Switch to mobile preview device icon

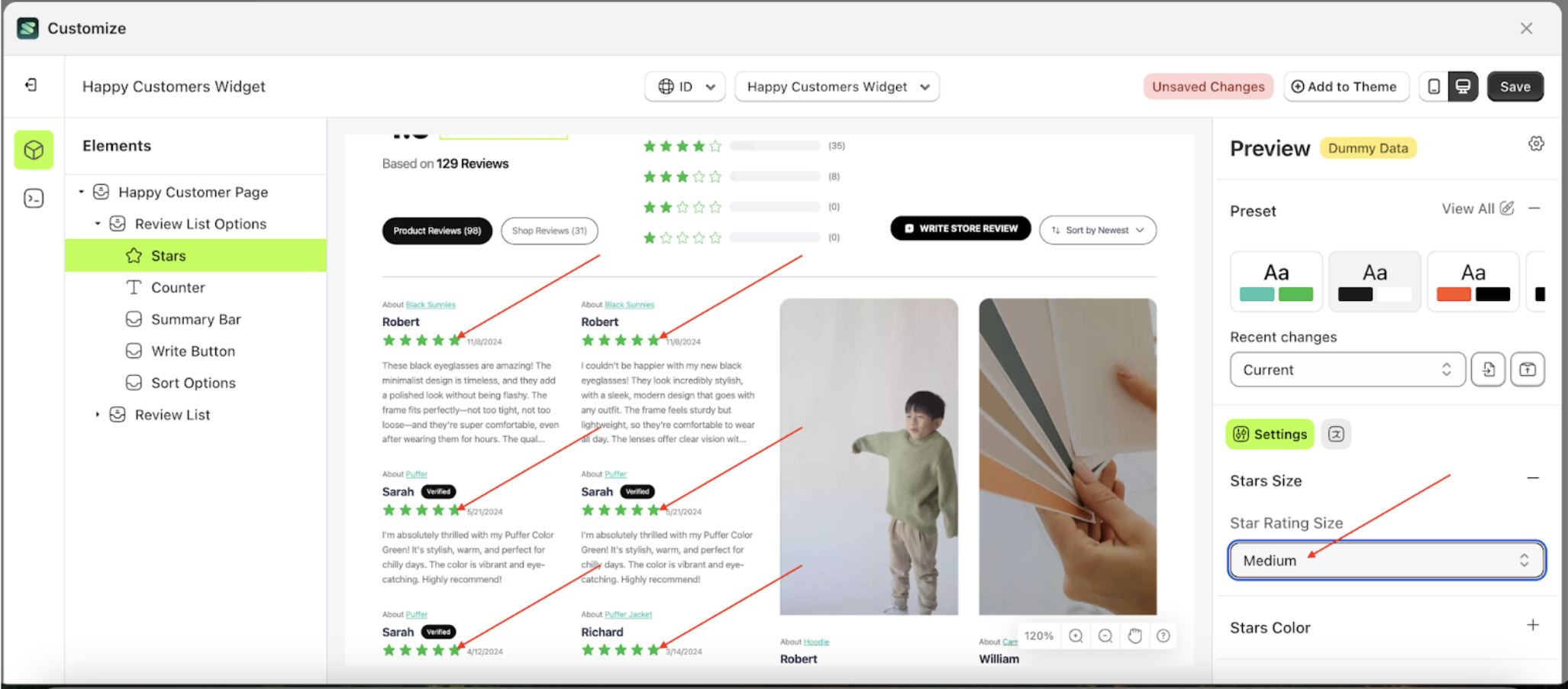[1434, 86]
